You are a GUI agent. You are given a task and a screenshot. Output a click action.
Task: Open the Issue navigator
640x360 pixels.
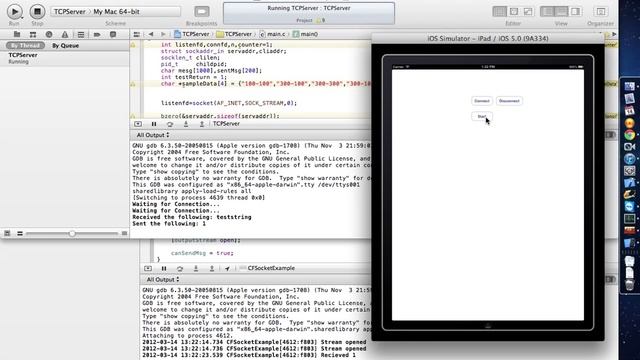(x=65, y=34)
